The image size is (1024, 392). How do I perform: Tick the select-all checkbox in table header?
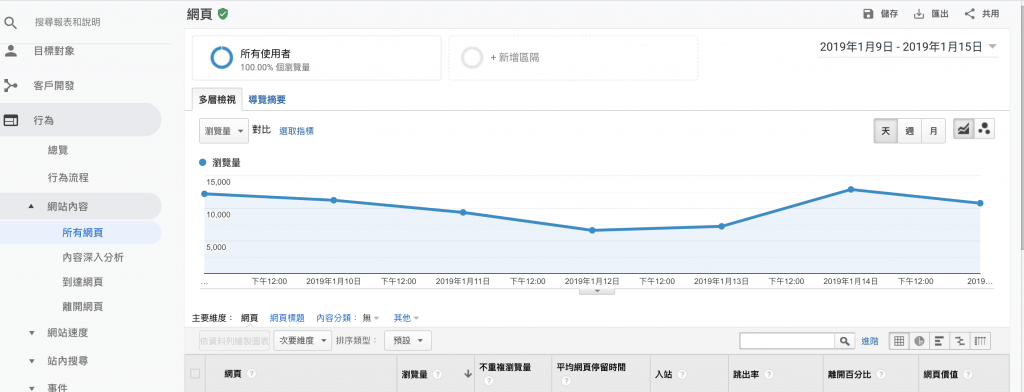195,374
